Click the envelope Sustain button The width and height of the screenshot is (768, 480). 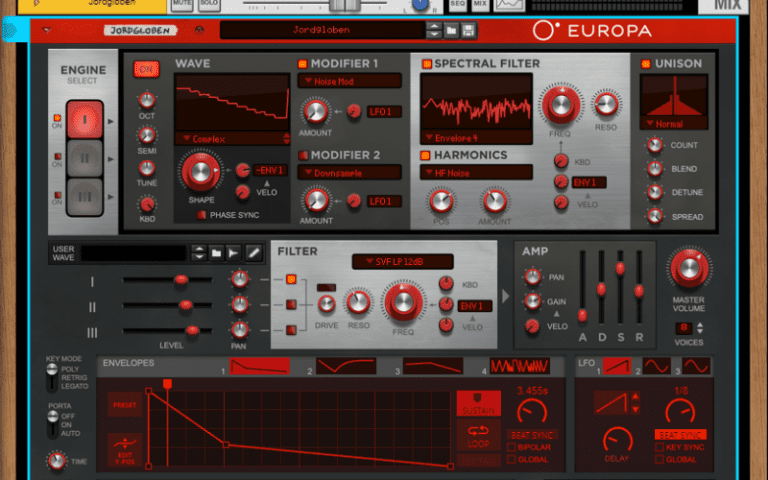pos(478,404)
